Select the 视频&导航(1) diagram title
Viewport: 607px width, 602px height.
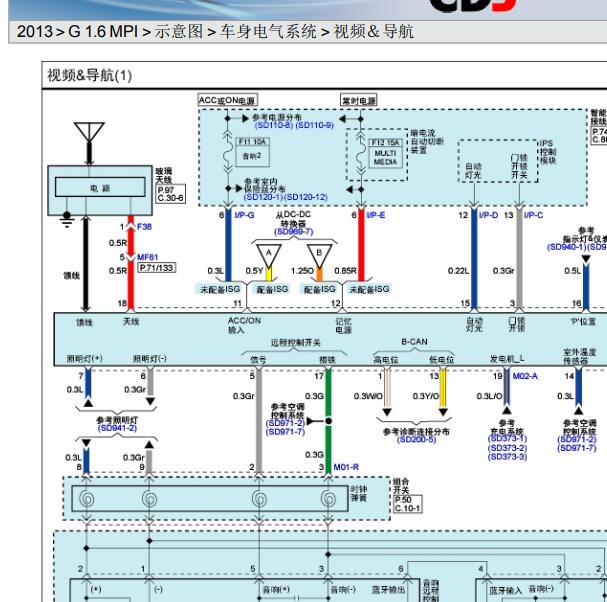[90, 75]
